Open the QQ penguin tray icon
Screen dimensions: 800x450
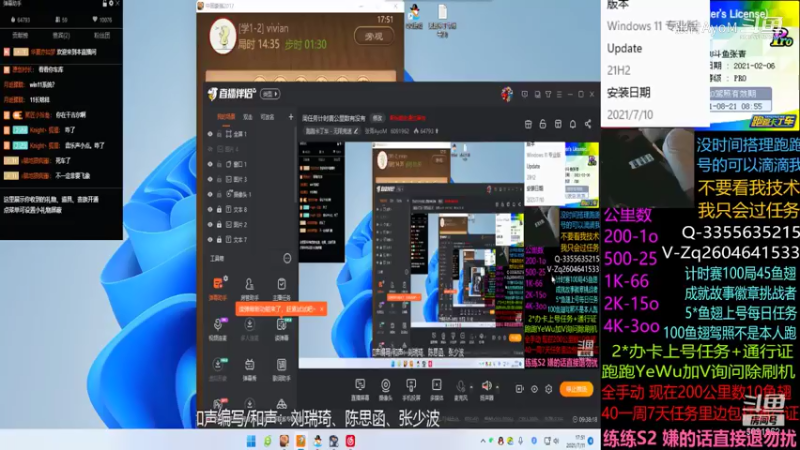[501, 441]
